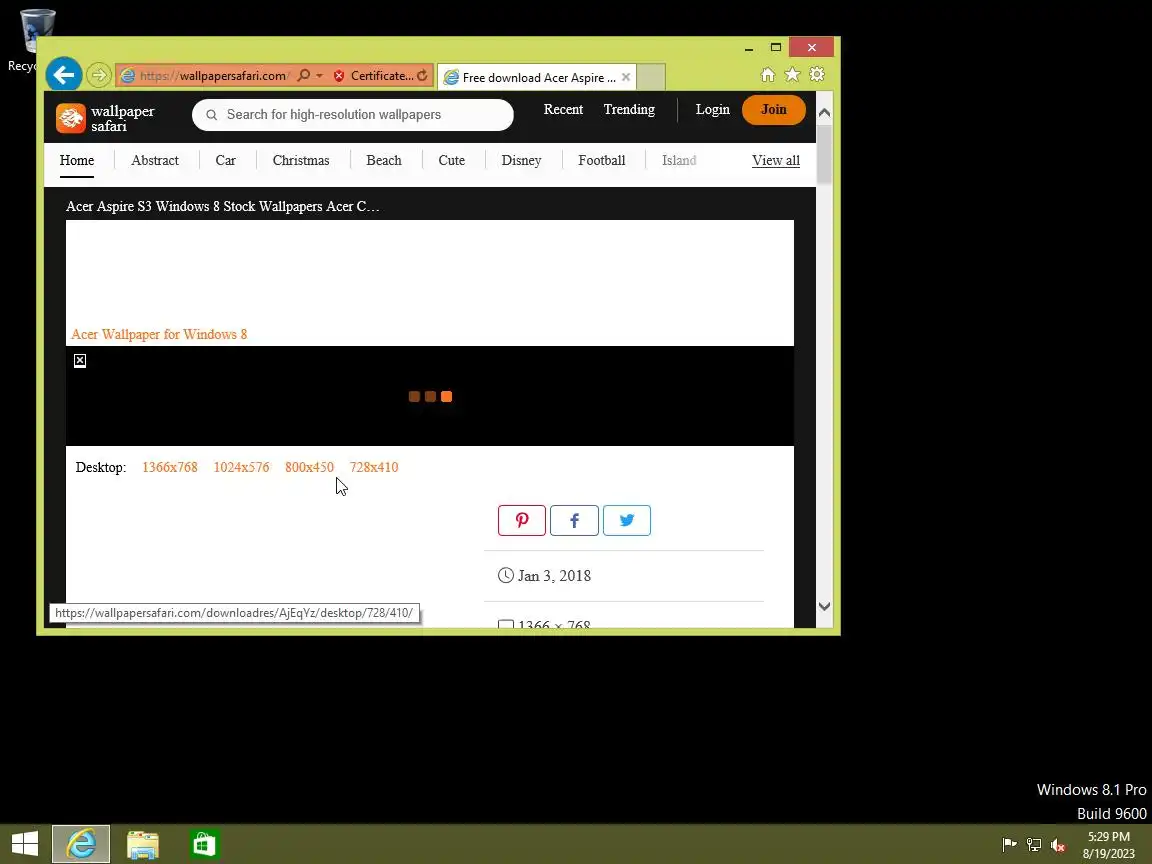
Task: Select the Island category
Action: click(679, 160)
